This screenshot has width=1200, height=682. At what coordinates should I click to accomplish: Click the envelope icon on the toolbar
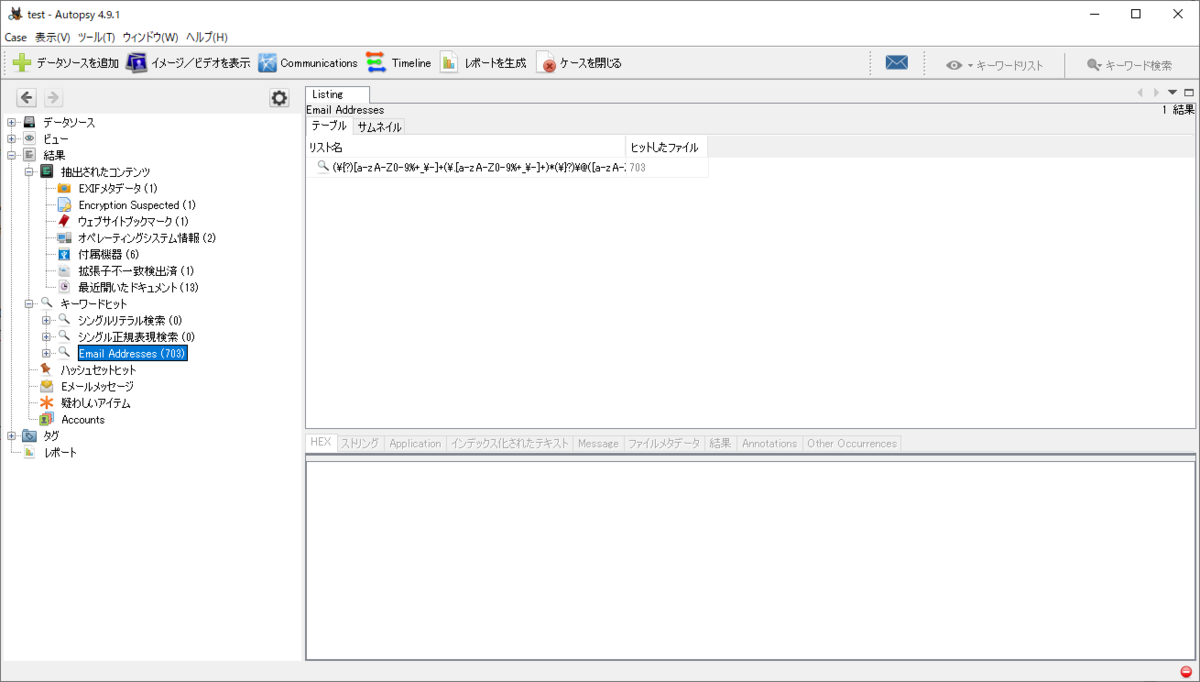coord(896,61)
